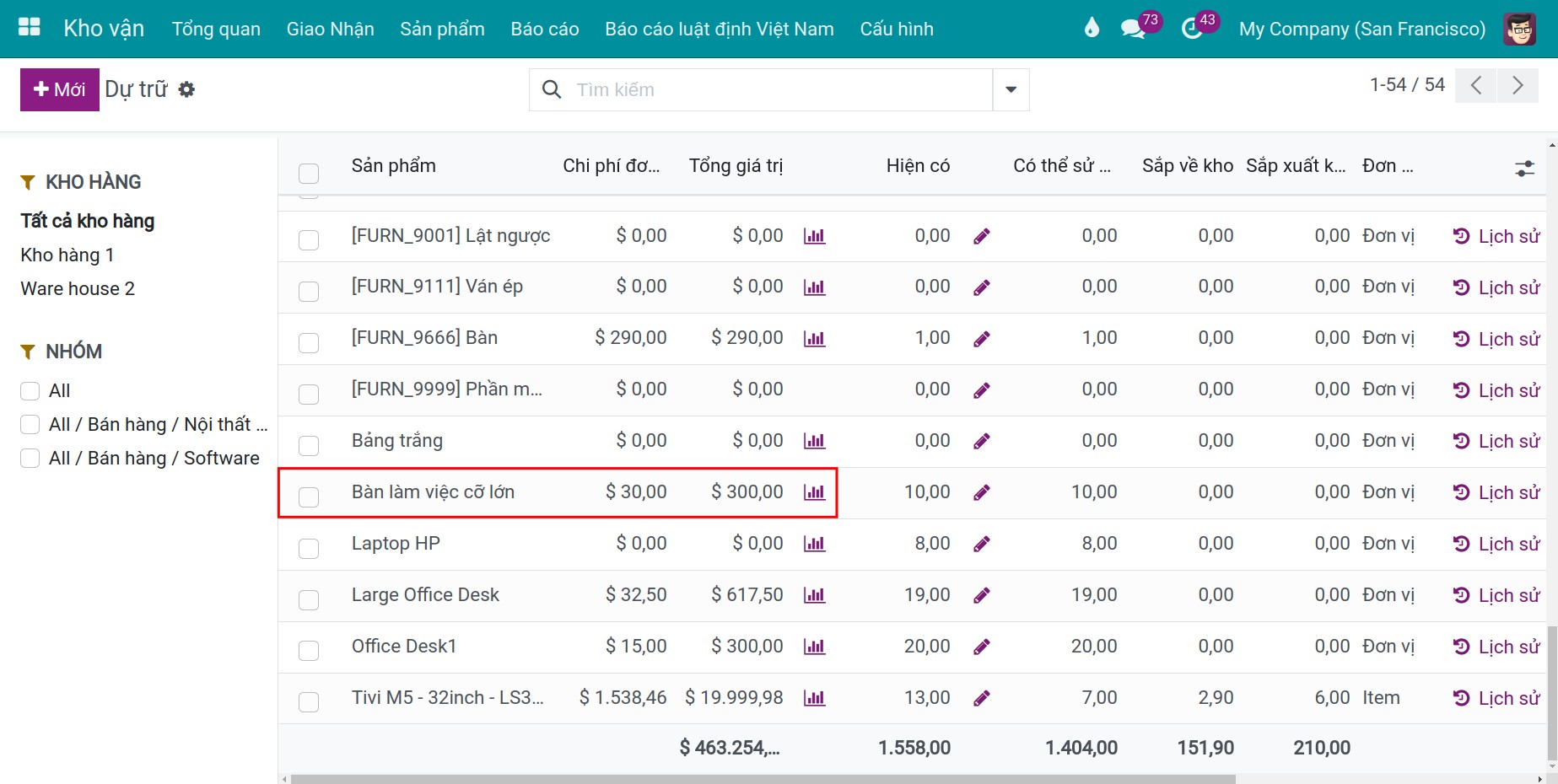This screenshot has height=784, width=1558.
Task: Check All / Bán hàng / Nội thất filter
Action: (x=30, y=424)
